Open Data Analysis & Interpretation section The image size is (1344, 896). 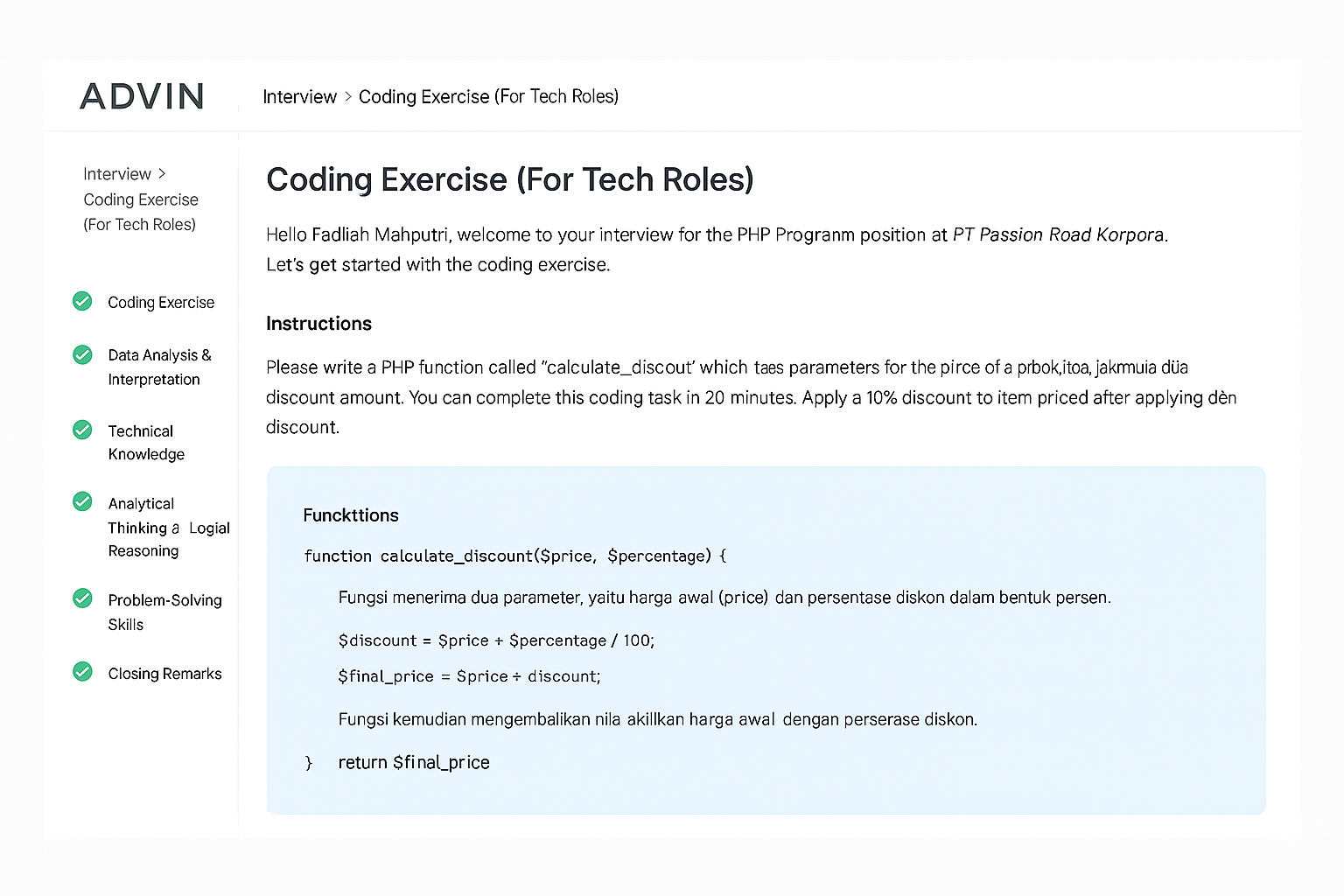point(159,367)
